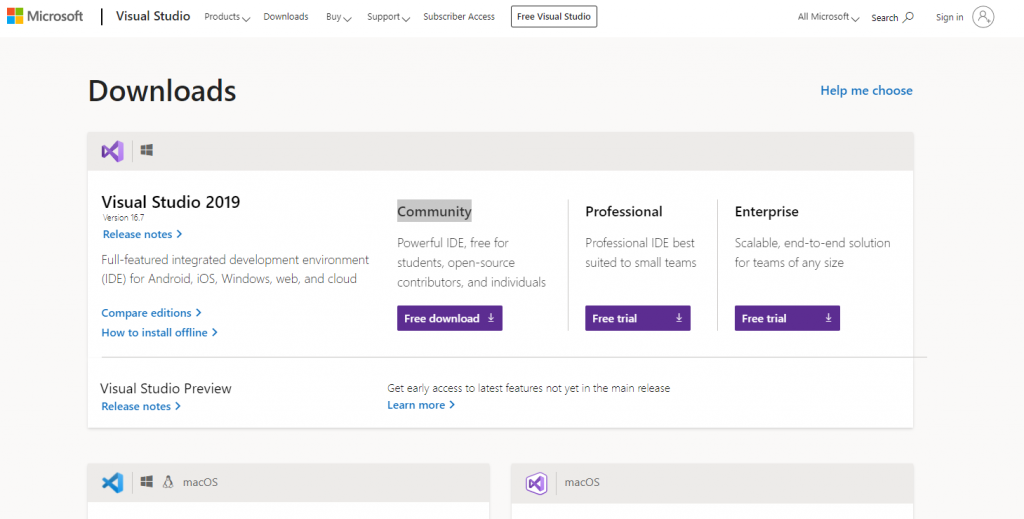
Task: Open the Downloads menu item
Action: [286, 17]
